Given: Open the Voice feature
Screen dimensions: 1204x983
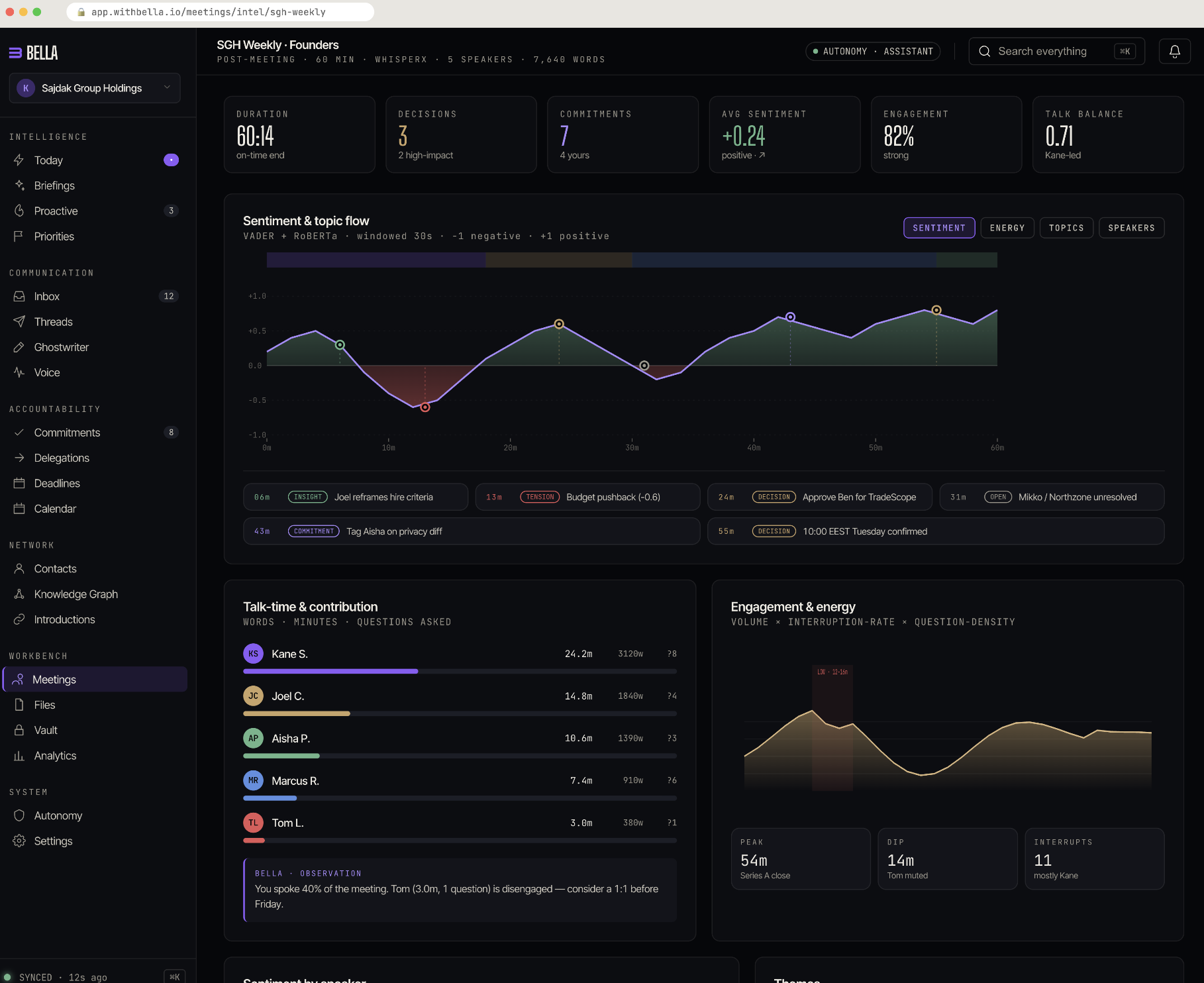Looking at the screenshot, I should click(46, 372).
